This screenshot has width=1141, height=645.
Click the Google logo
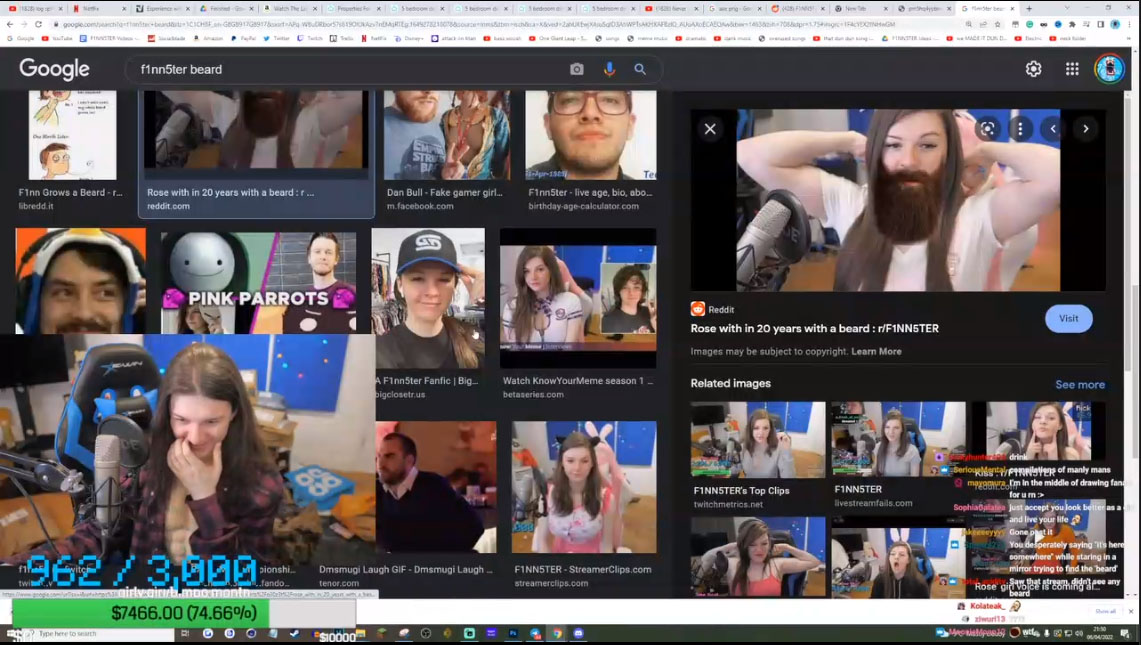click(x=55, y=69)
